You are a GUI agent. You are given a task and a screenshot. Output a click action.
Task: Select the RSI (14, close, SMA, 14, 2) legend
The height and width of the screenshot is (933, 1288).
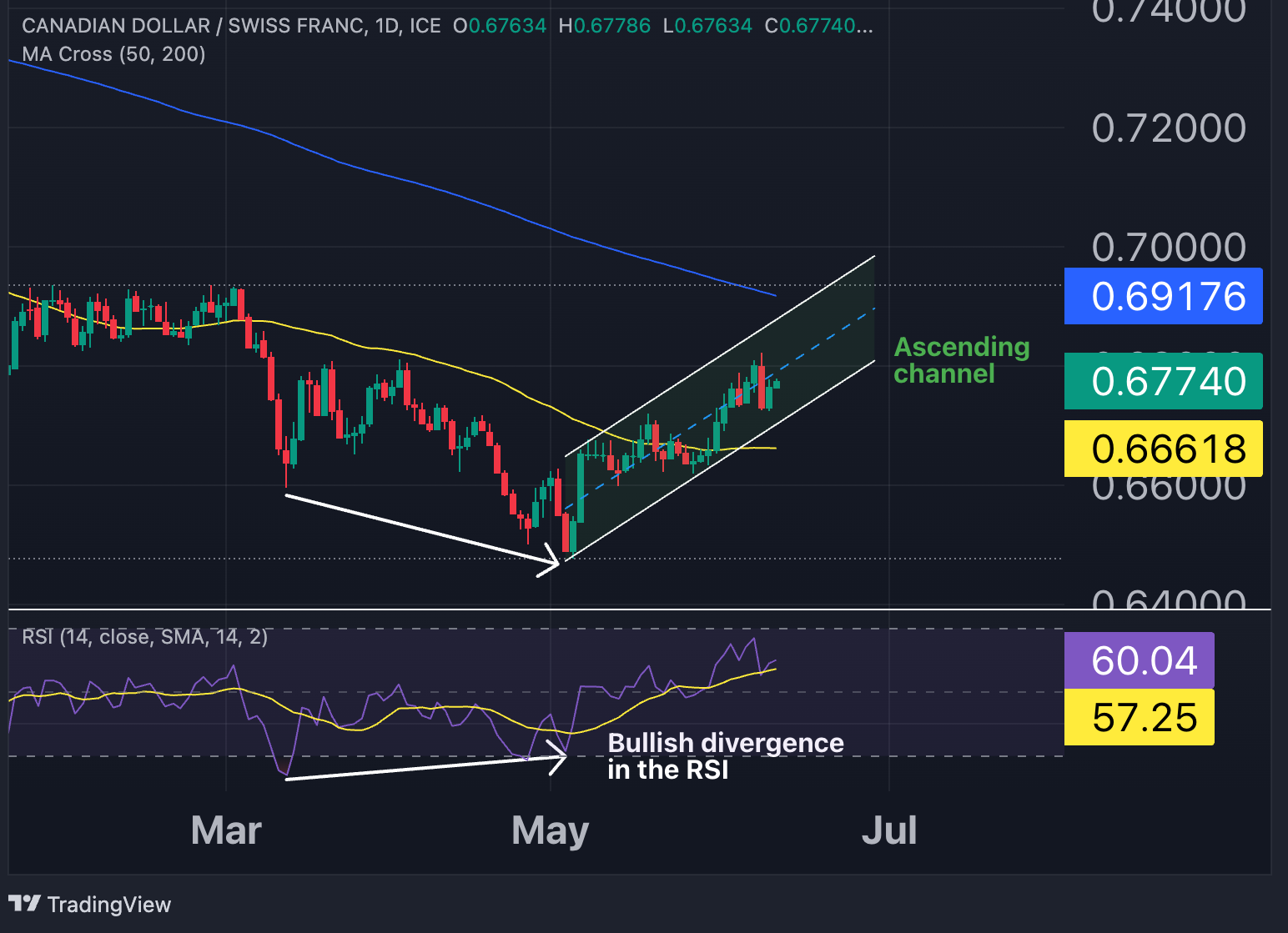pyautogui.click(x=145, y=637)
